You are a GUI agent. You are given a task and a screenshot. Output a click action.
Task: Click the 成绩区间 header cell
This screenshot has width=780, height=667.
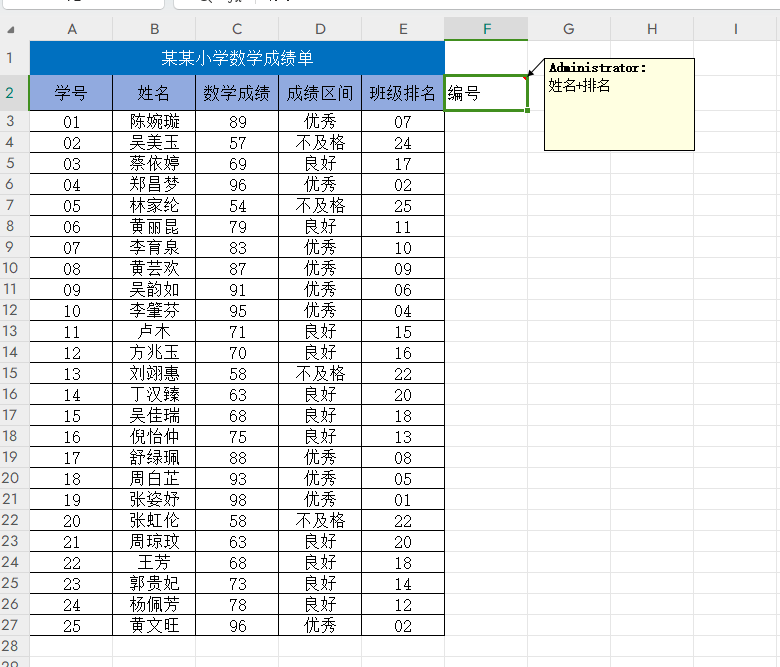(x=320, y=93)
